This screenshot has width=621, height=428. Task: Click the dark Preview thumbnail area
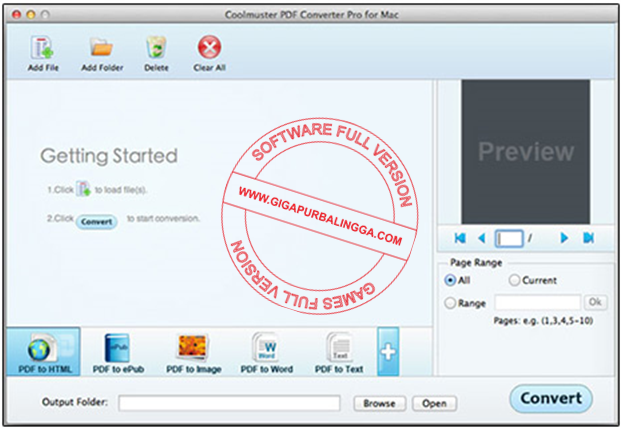pyautogui.click(x=526, y=152)
